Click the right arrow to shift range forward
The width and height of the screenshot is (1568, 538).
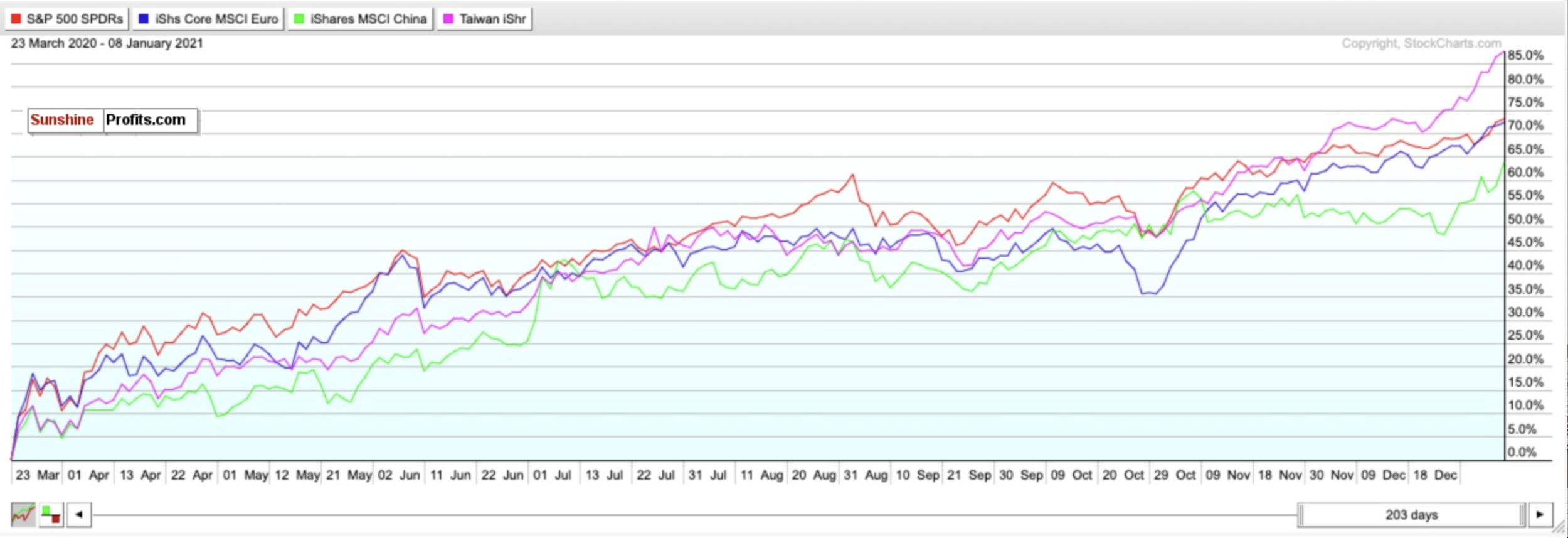(1540, 515)
